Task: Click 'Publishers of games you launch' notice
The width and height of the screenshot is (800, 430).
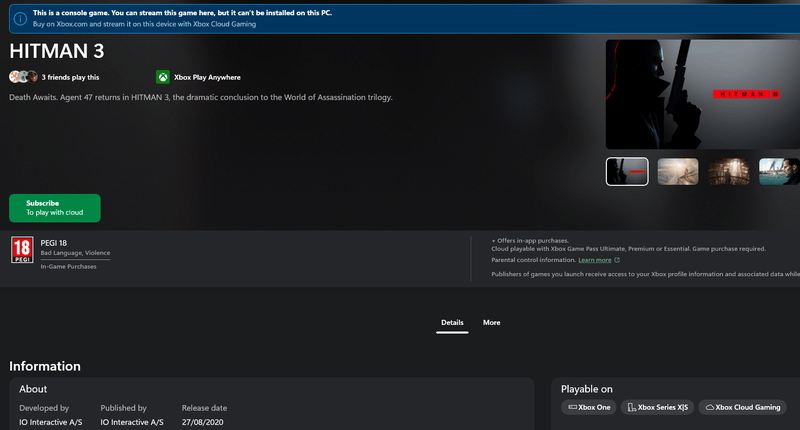Action: point(645,274)
